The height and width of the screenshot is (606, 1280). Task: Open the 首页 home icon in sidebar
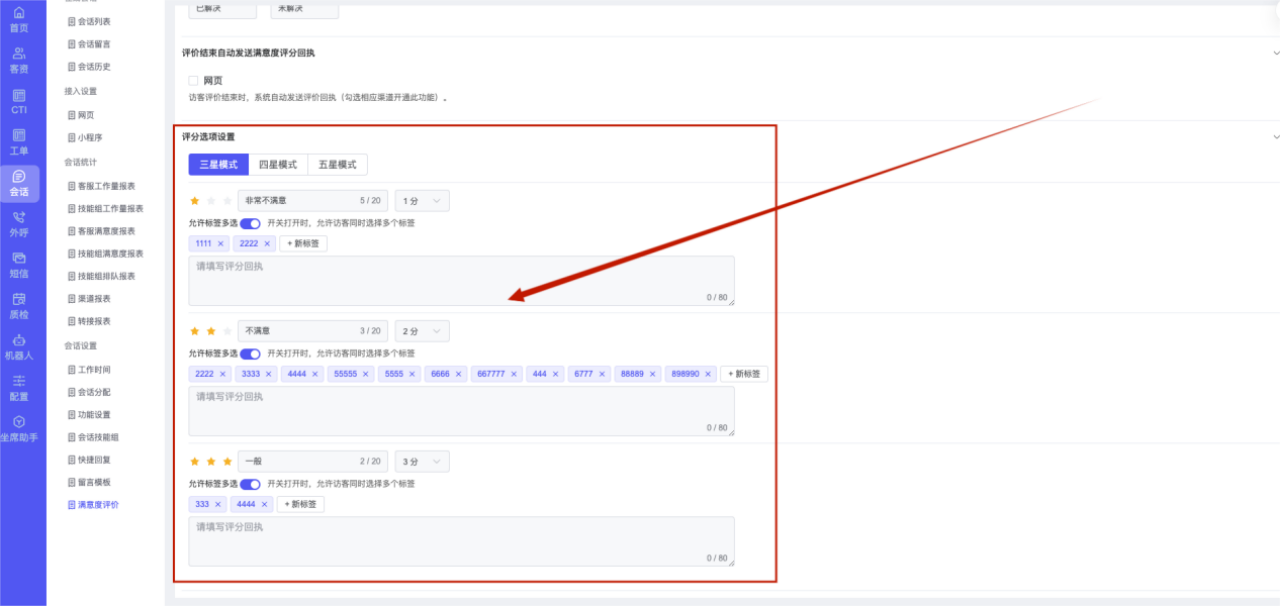pyautogui.click(x=19, y=13)
